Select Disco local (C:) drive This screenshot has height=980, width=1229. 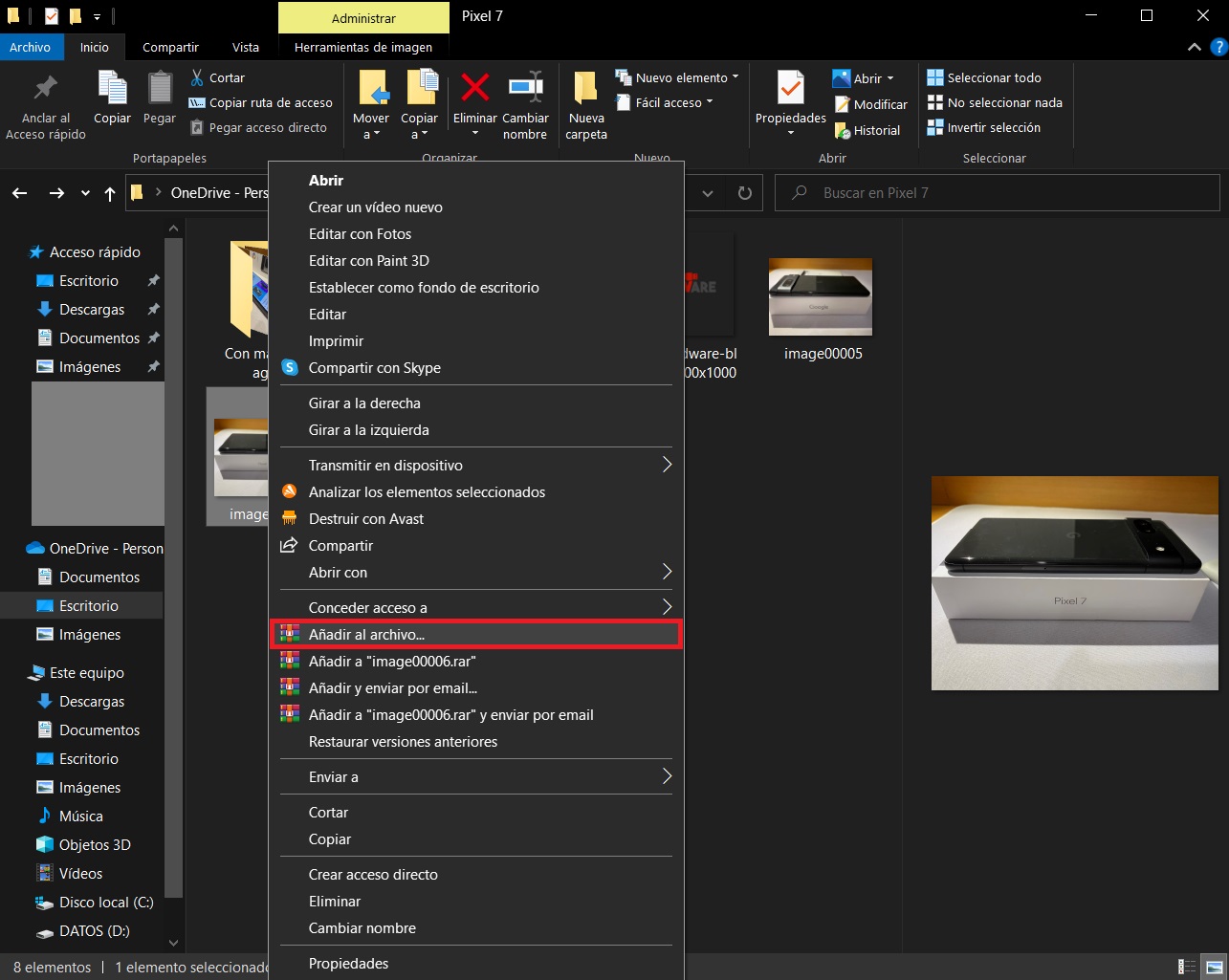coord(94,902)
